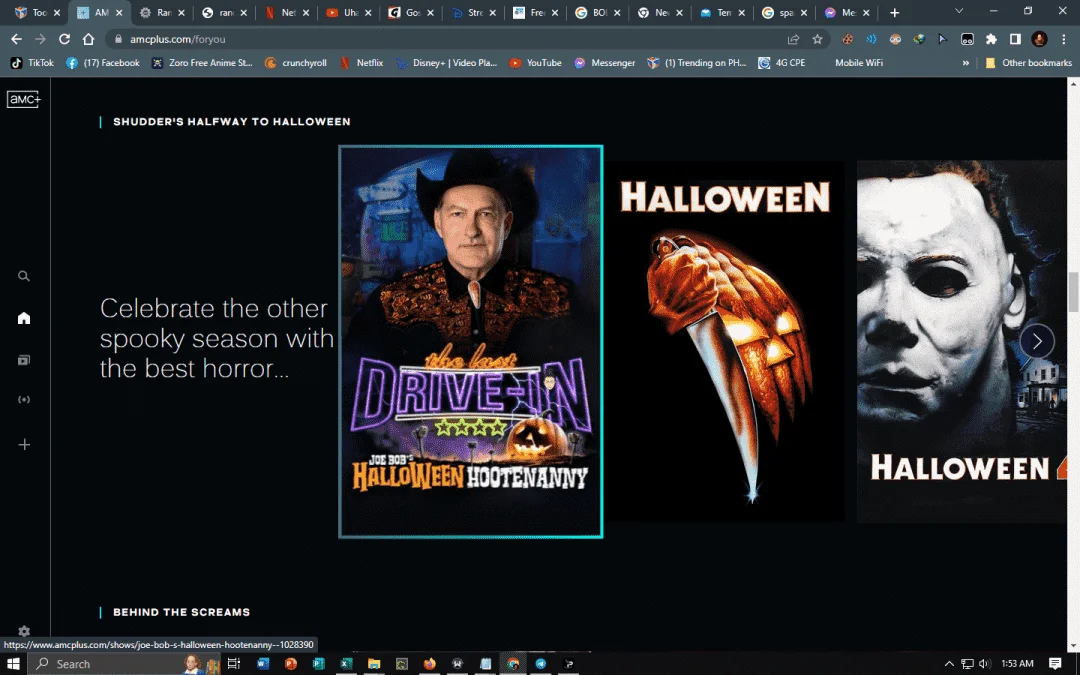Open the shows library icon in sidebar
This screenshot has width=1080, height=675.
pyautogui.click(x=24, y=360)
